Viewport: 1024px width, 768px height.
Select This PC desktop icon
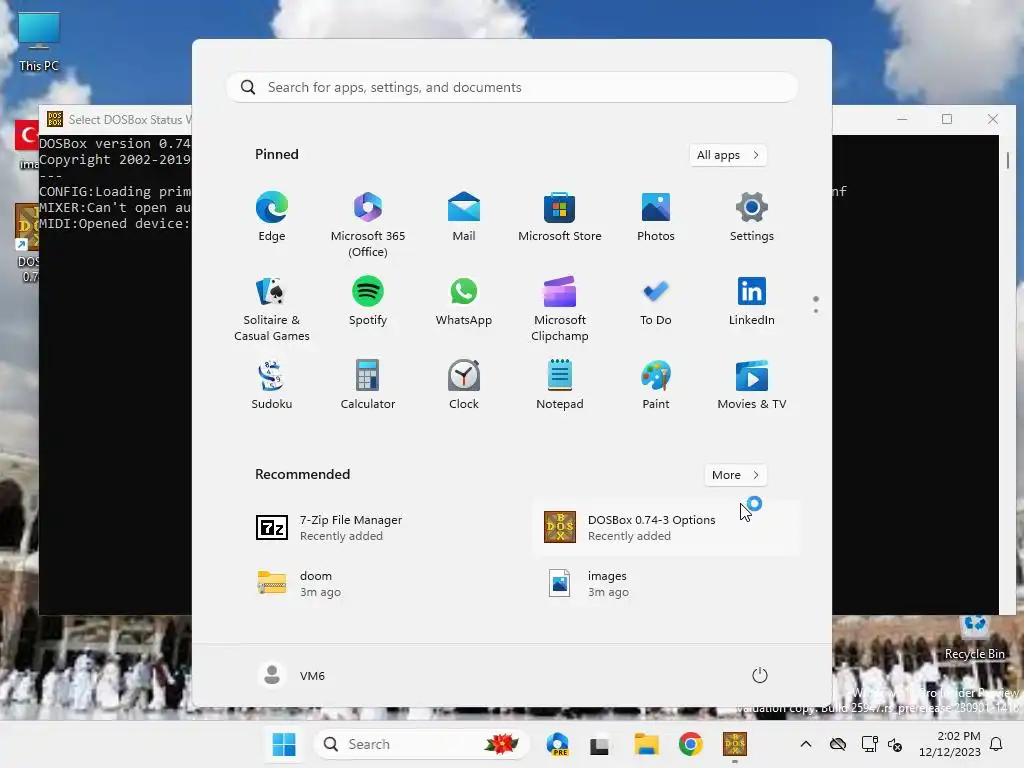(x=39, y=42)
